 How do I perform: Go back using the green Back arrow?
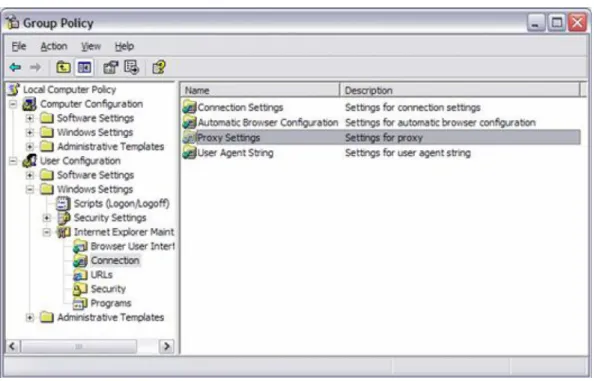coord(15,67)
